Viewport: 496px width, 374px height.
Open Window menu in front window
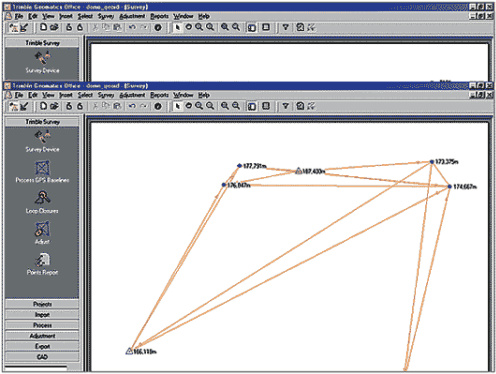point(183,95)
